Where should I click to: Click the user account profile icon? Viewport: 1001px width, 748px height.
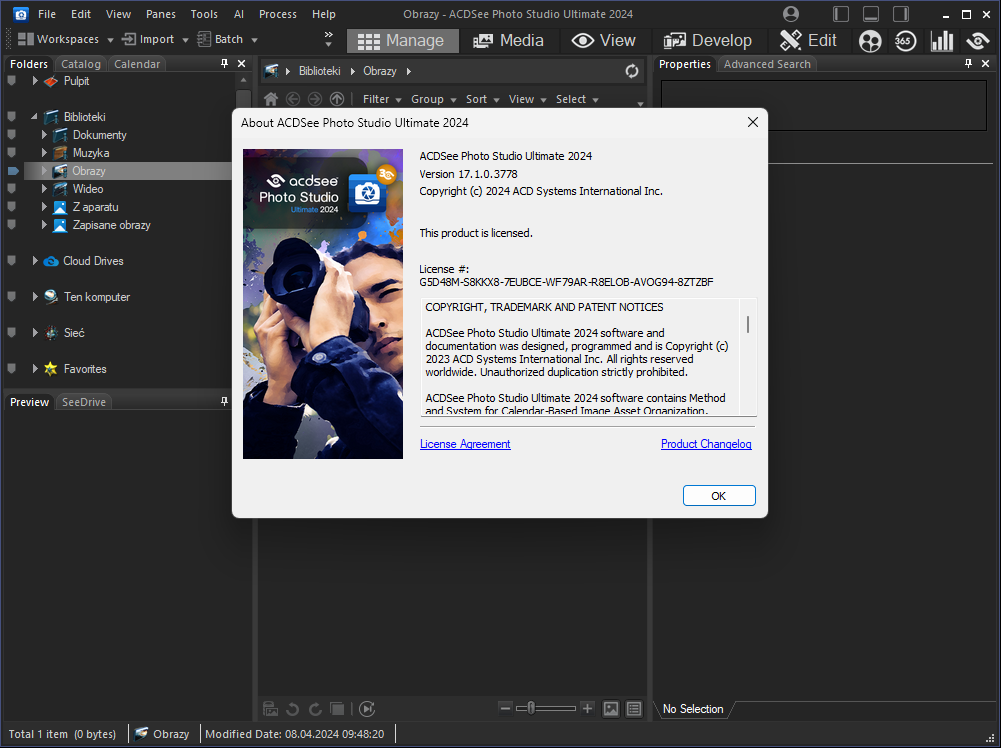pyautogui.click(x=791, y=14)
